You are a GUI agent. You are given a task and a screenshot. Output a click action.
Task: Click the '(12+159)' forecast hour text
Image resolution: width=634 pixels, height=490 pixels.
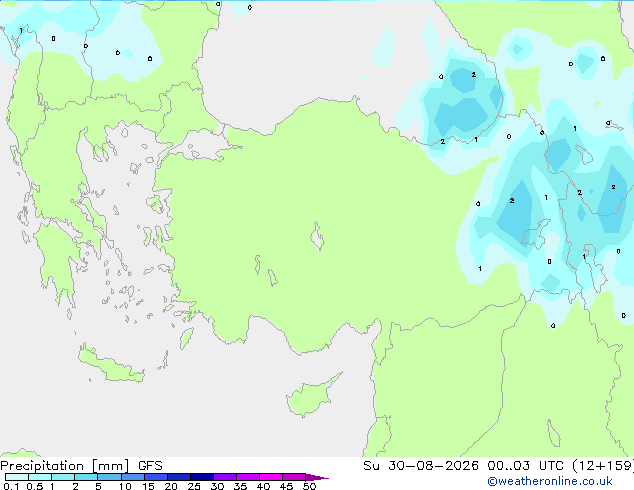coord(603,466)
